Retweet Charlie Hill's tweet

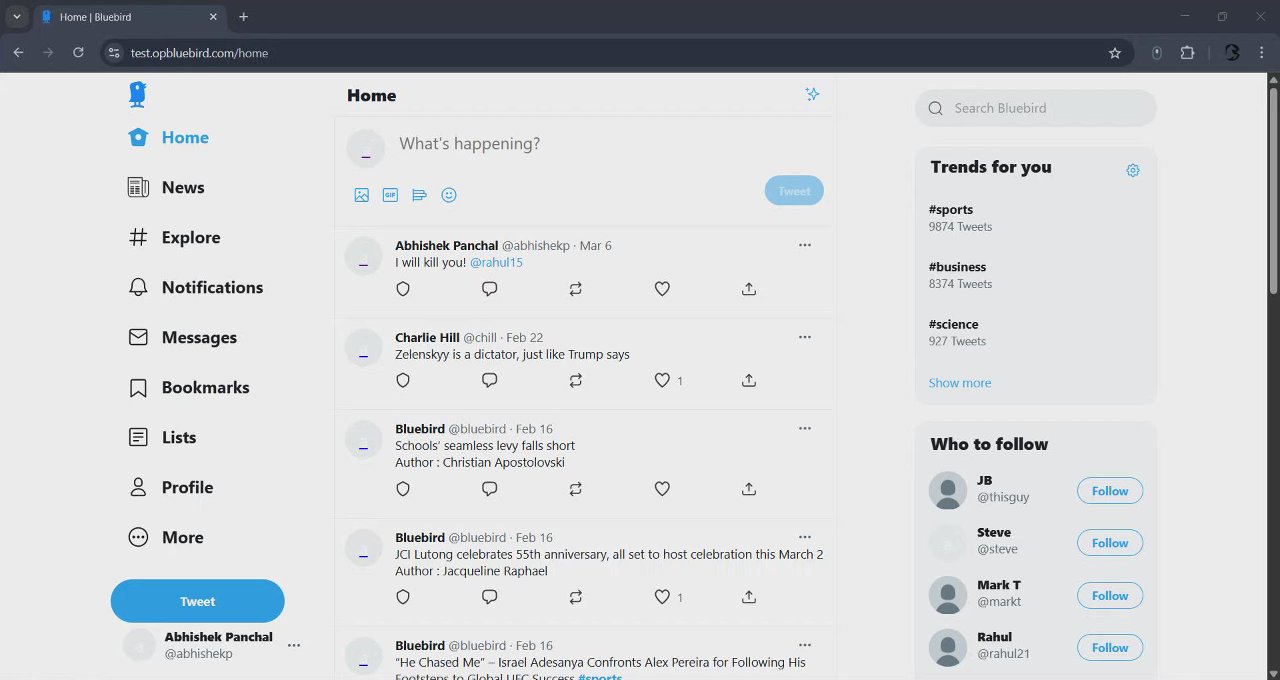tap(576, 381)
